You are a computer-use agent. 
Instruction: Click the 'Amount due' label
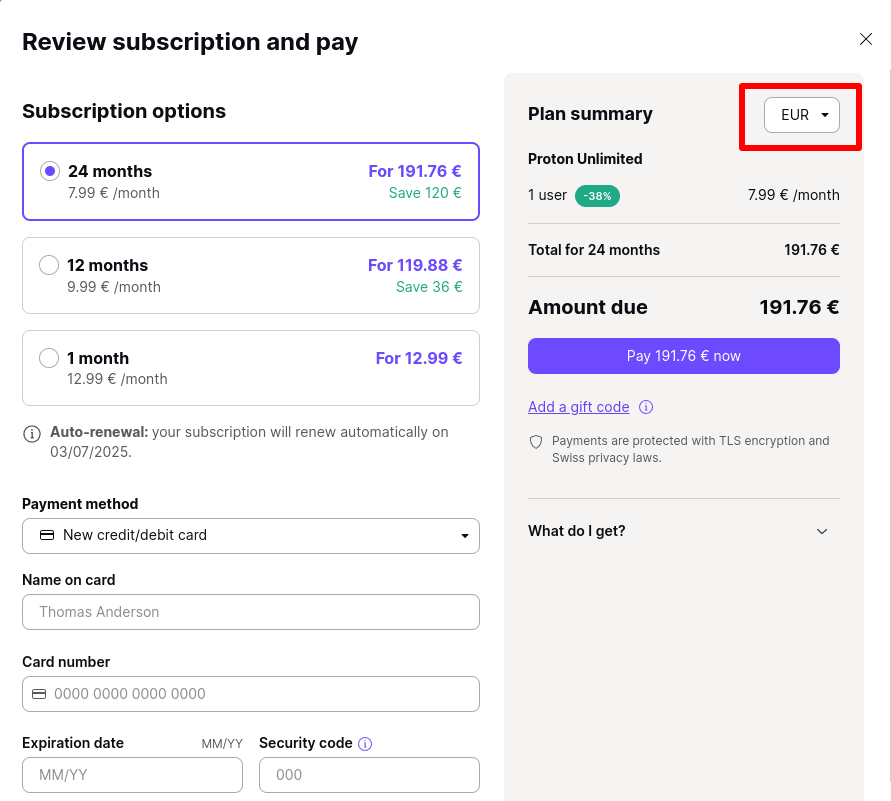tap(588, 307)
